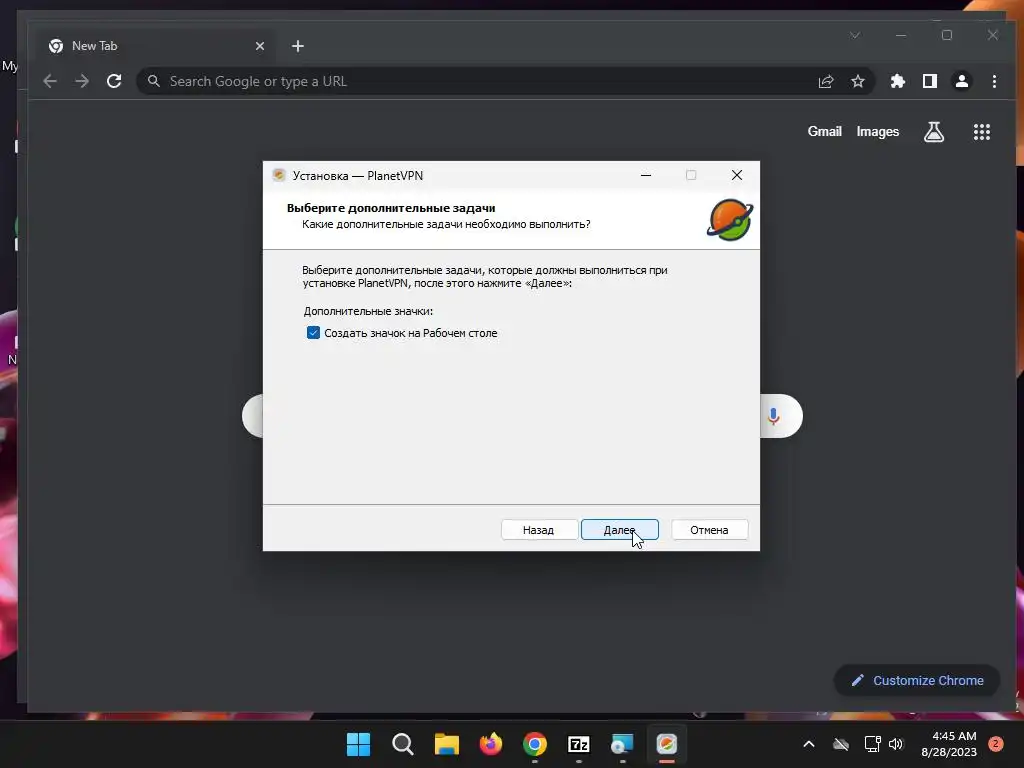
Task: Minimize the PlanetVPN setup window
Action: pos(646,175)
